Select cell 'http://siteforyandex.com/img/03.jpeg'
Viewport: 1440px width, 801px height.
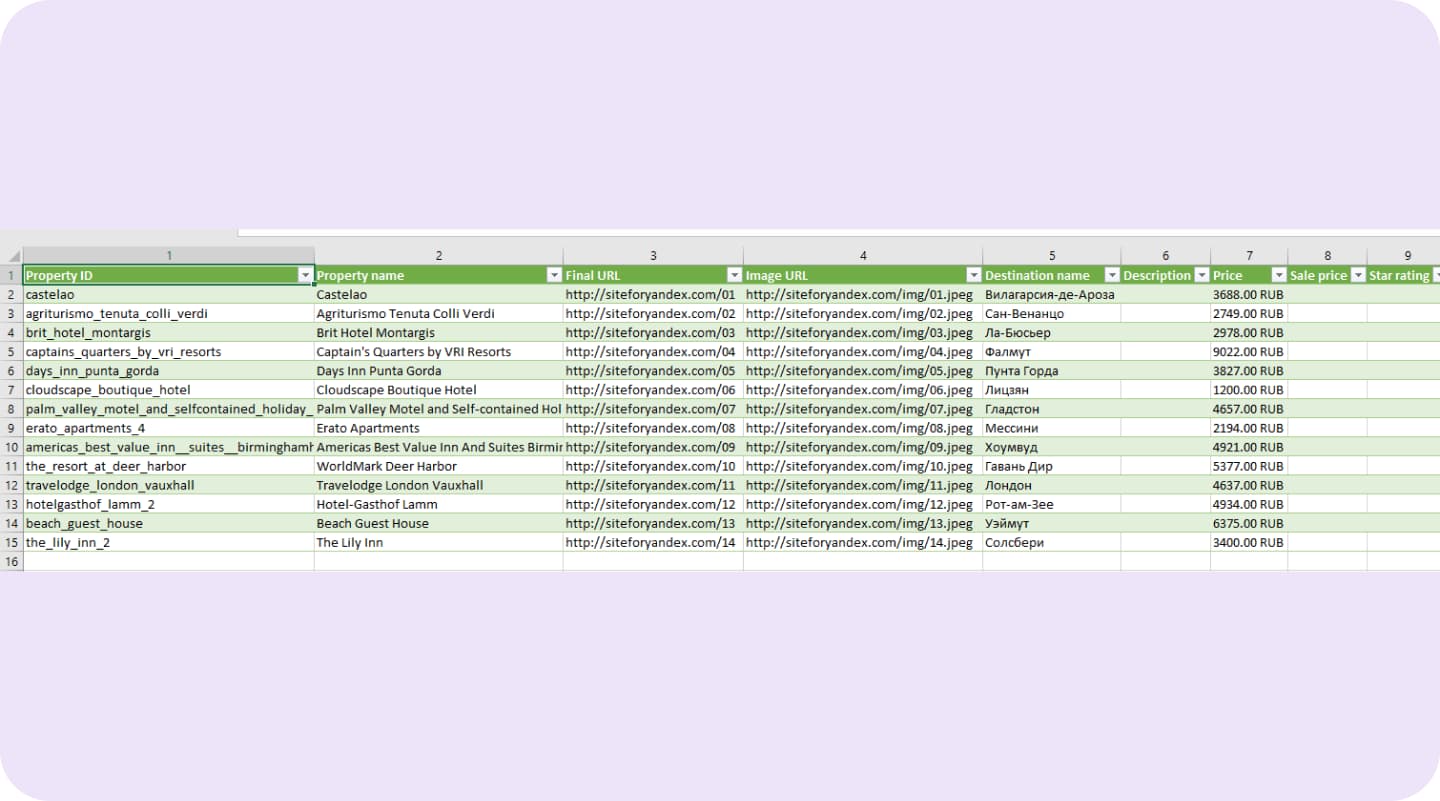pos(863,333)
